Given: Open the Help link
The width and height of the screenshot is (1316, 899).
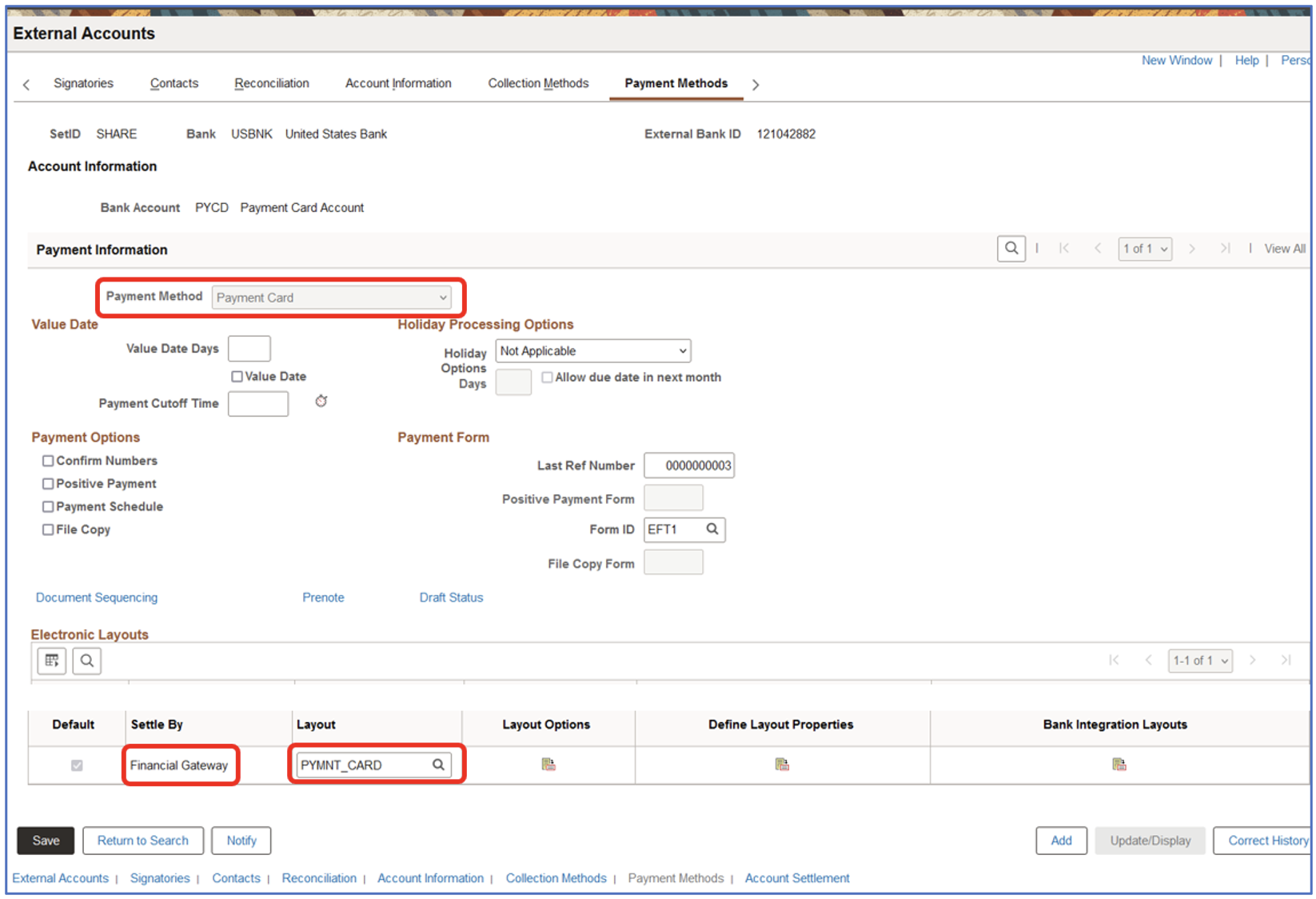Looking at the screenshot, I should (x=1246, y=60).
